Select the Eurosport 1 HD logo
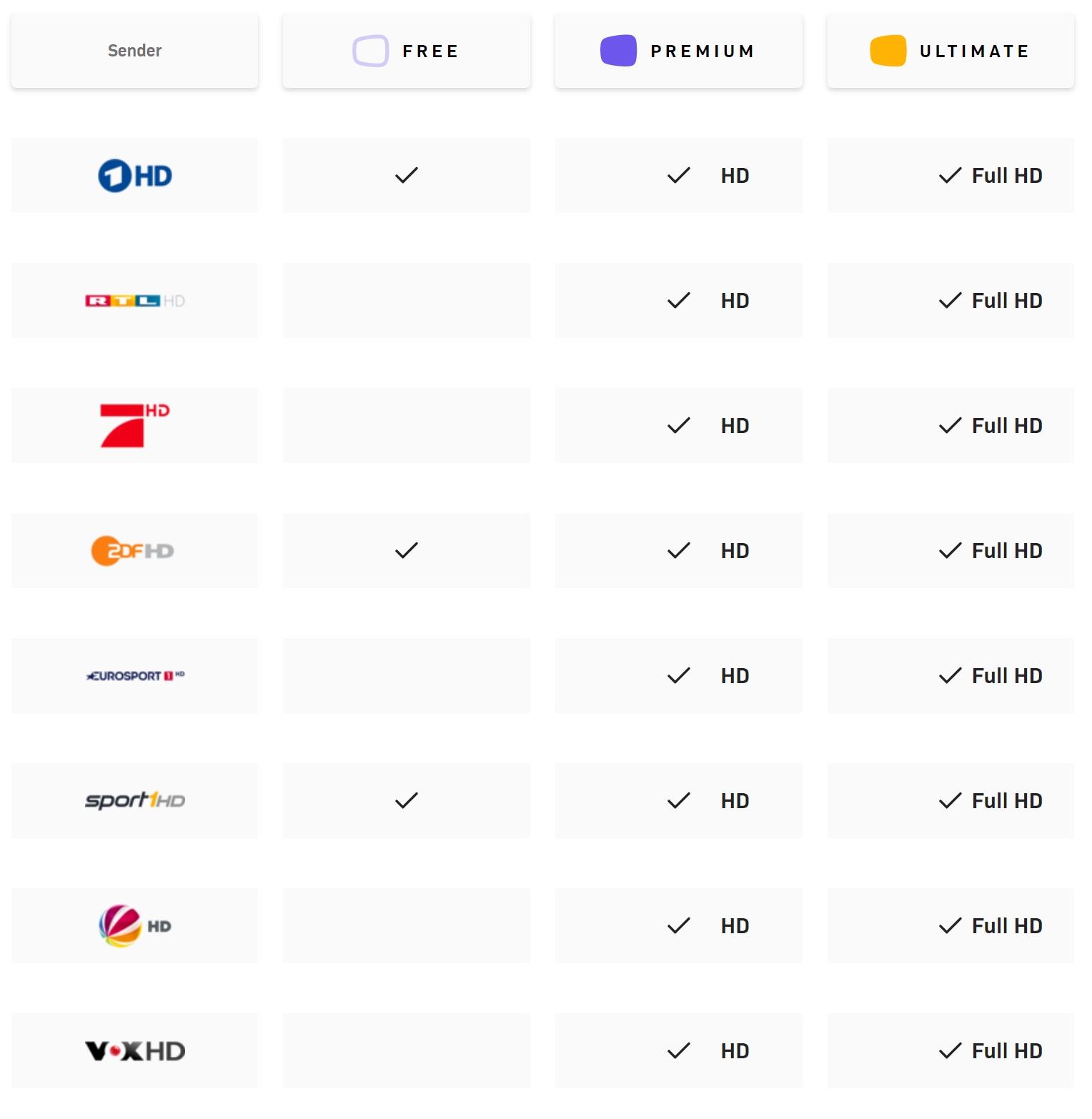This screenshot has height=1119, width=1092. 135,676
